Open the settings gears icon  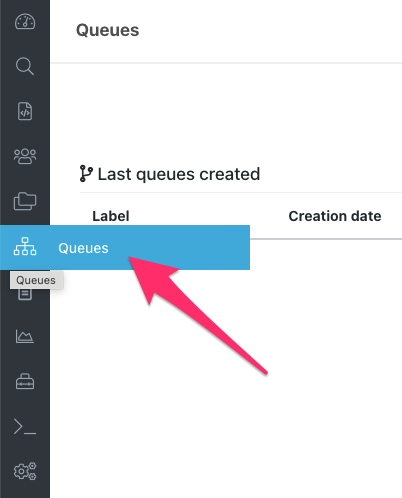tap(25, 471)
